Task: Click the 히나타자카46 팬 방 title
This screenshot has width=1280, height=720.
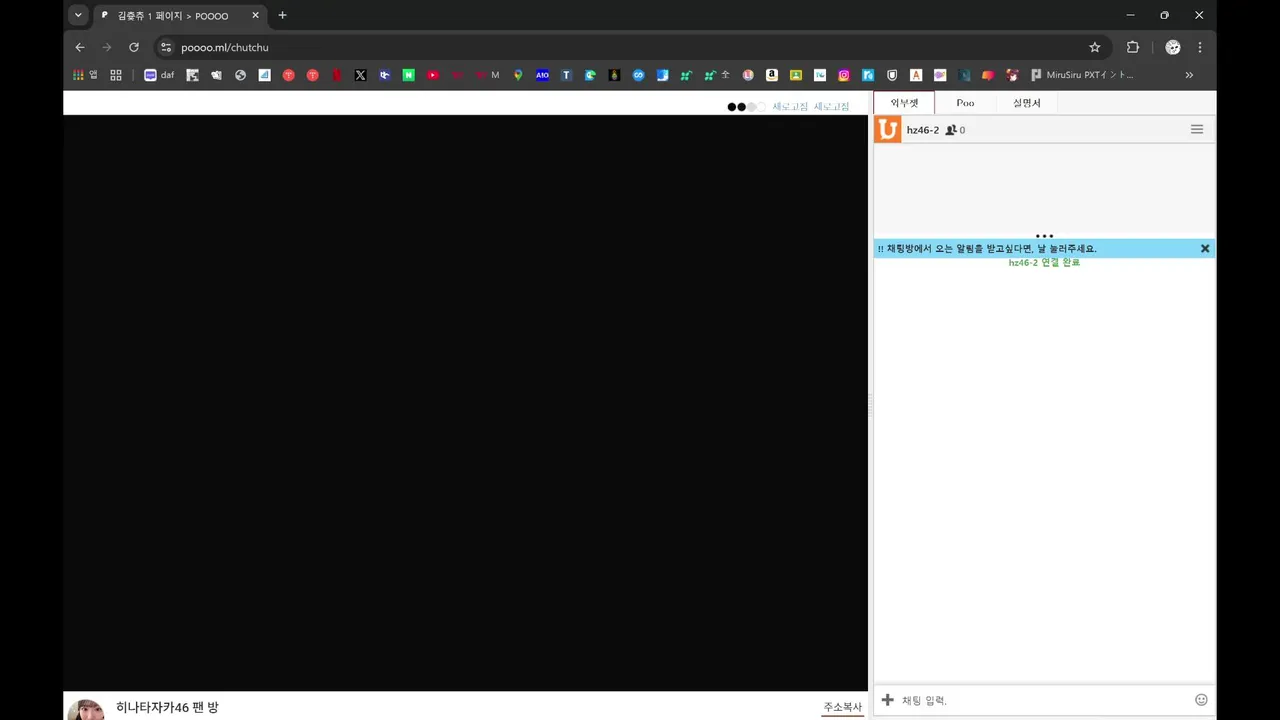Action: tap(167, 707)
